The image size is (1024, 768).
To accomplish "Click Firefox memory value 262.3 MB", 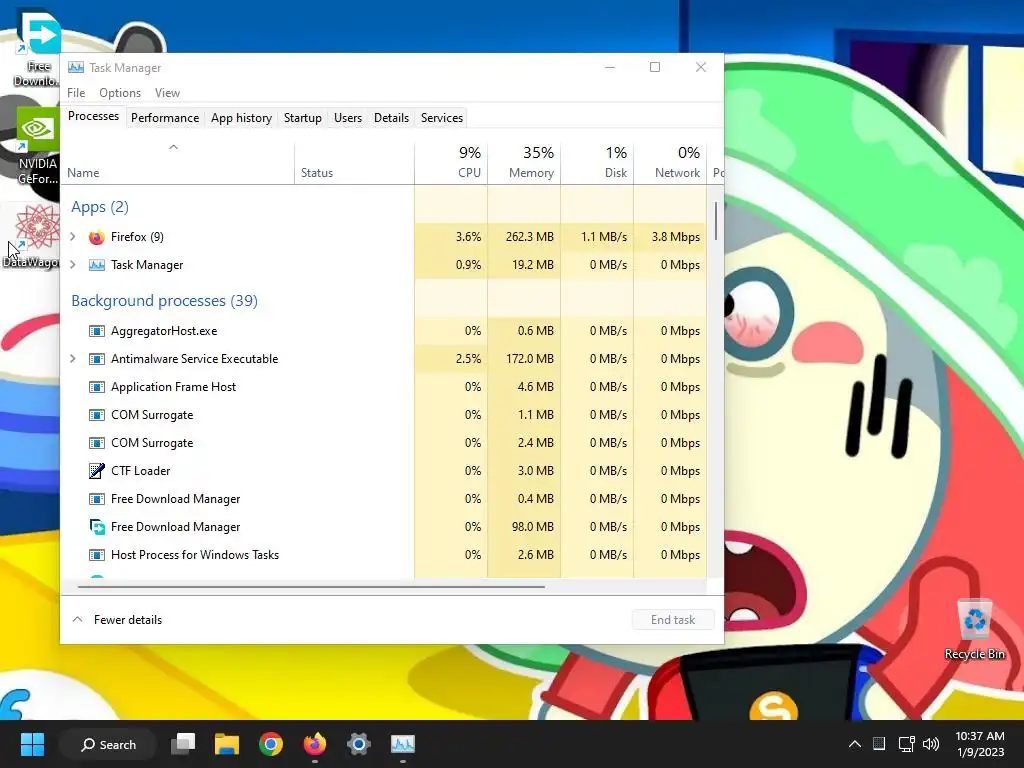I will [x=530, y=237].
